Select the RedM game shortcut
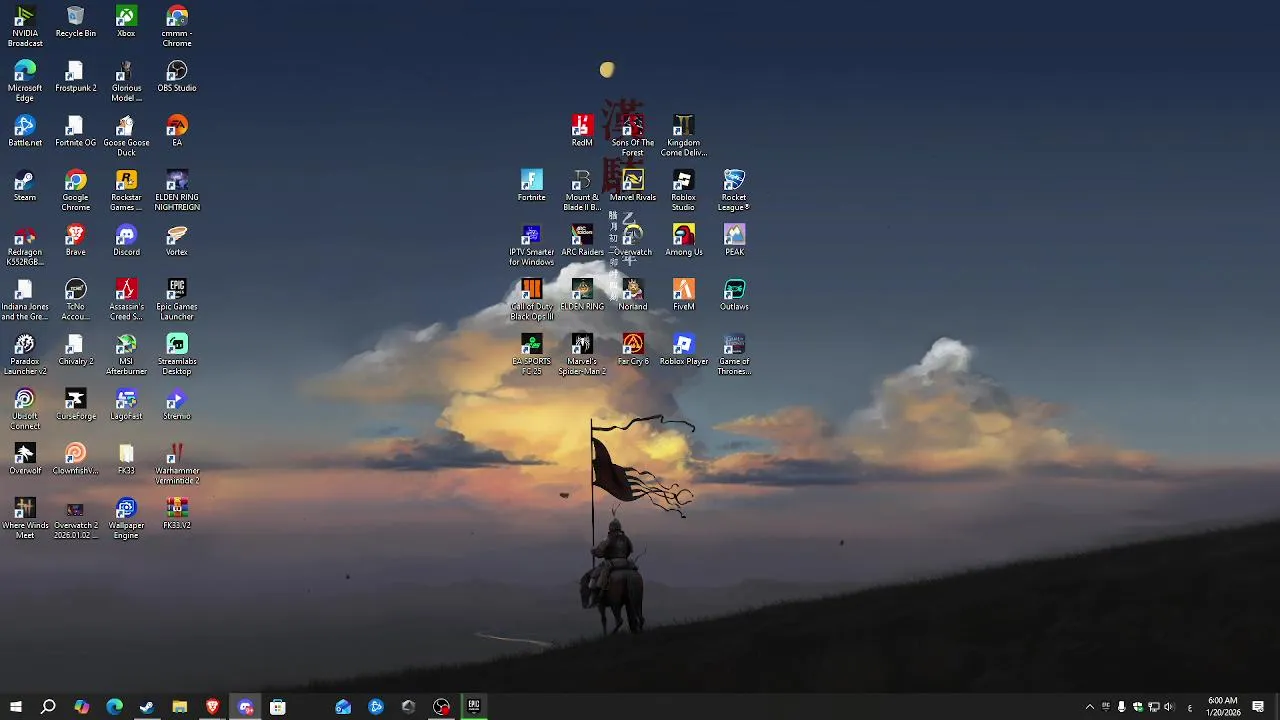This screenshot has height=720, width=1280. point(582,132)
